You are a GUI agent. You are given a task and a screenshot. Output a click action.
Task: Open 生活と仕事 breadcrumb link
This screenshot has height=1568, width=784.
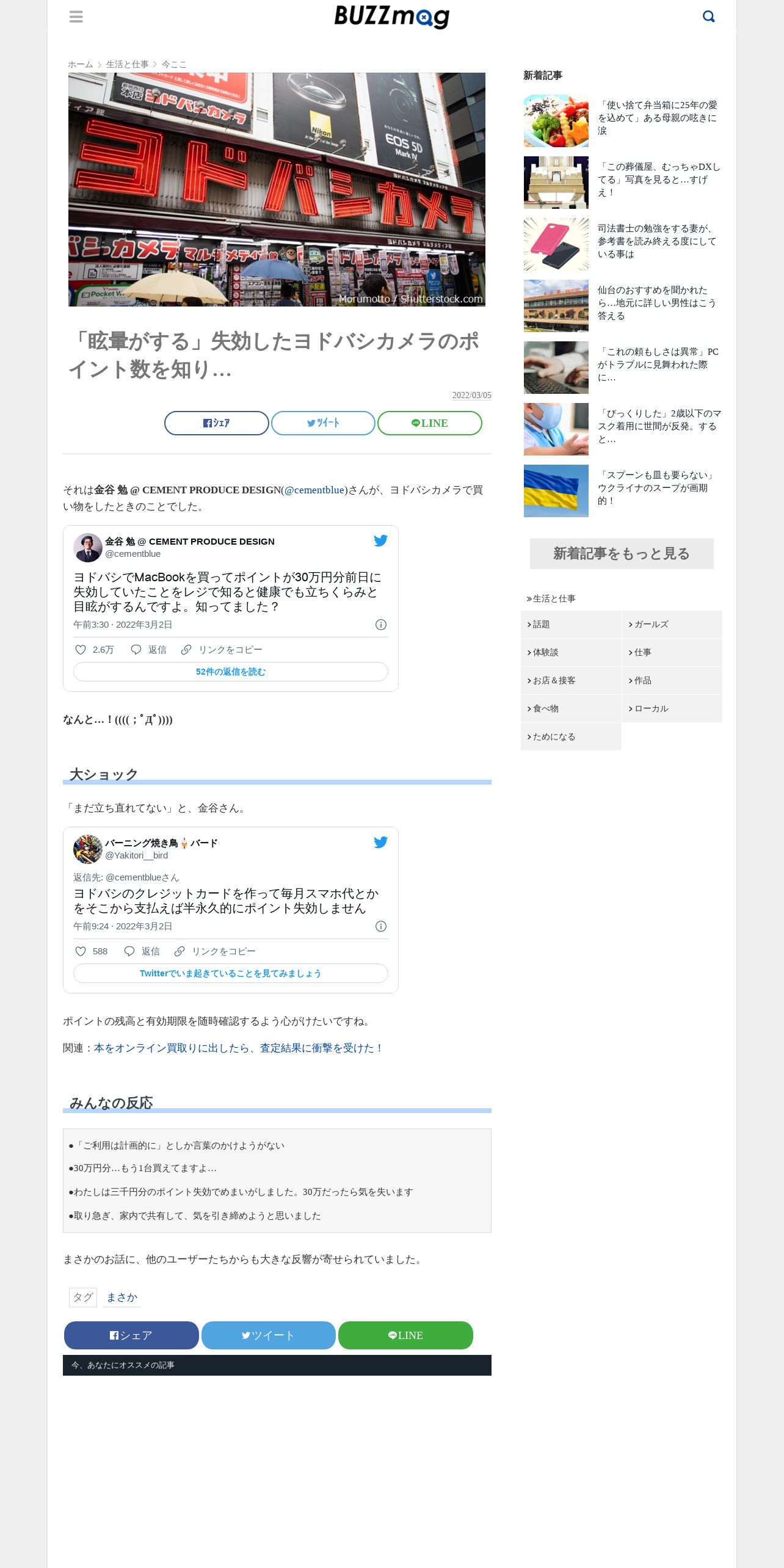(x=128, y=64)
